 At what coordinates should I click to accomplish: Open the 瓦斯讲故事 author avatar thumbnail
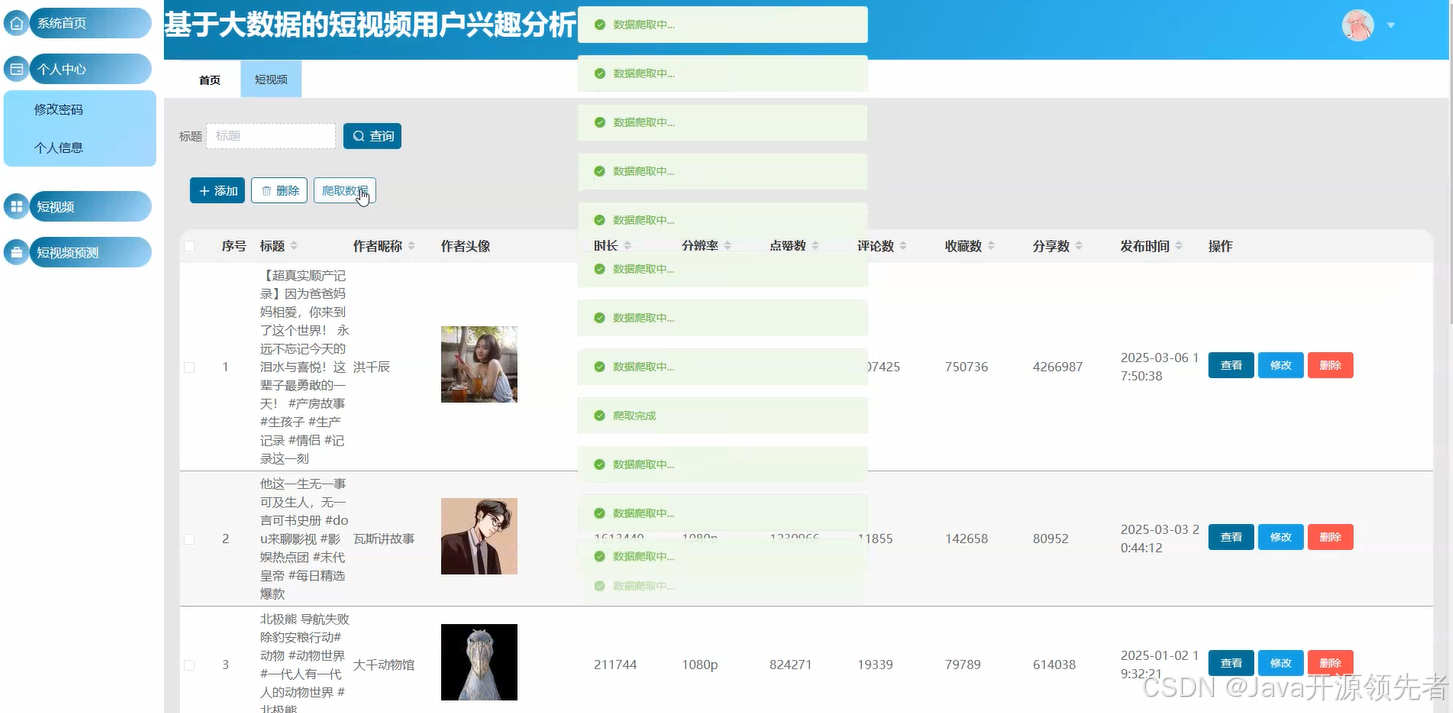[x=479, y=536]
